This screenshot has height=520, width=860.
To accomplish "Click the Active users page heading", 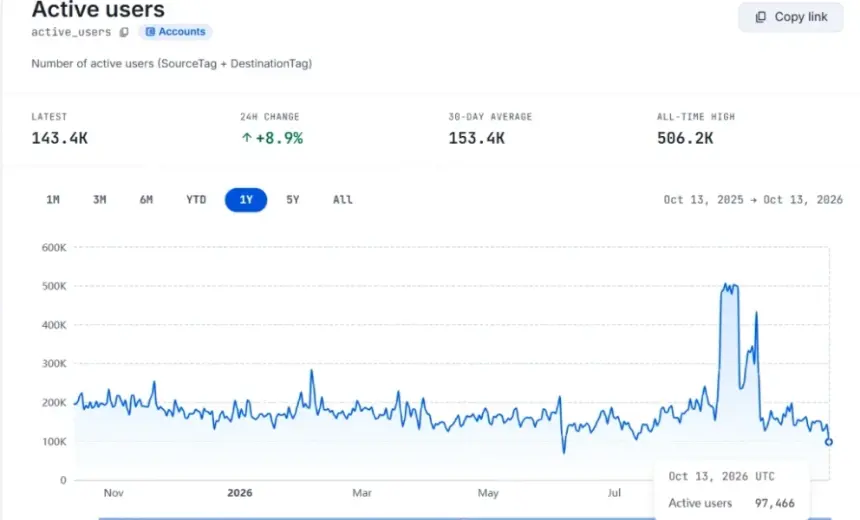I will pos(98,10).
